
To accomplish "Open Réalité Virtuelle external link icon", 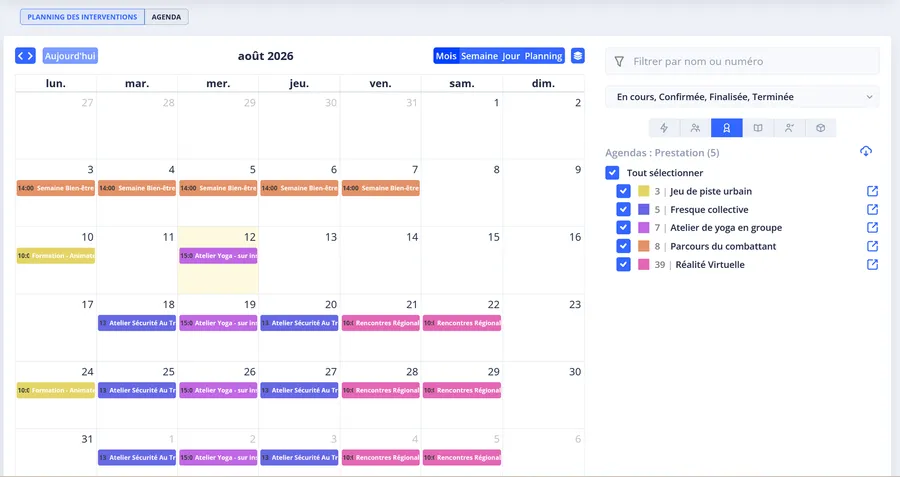I will coord(872,265).
